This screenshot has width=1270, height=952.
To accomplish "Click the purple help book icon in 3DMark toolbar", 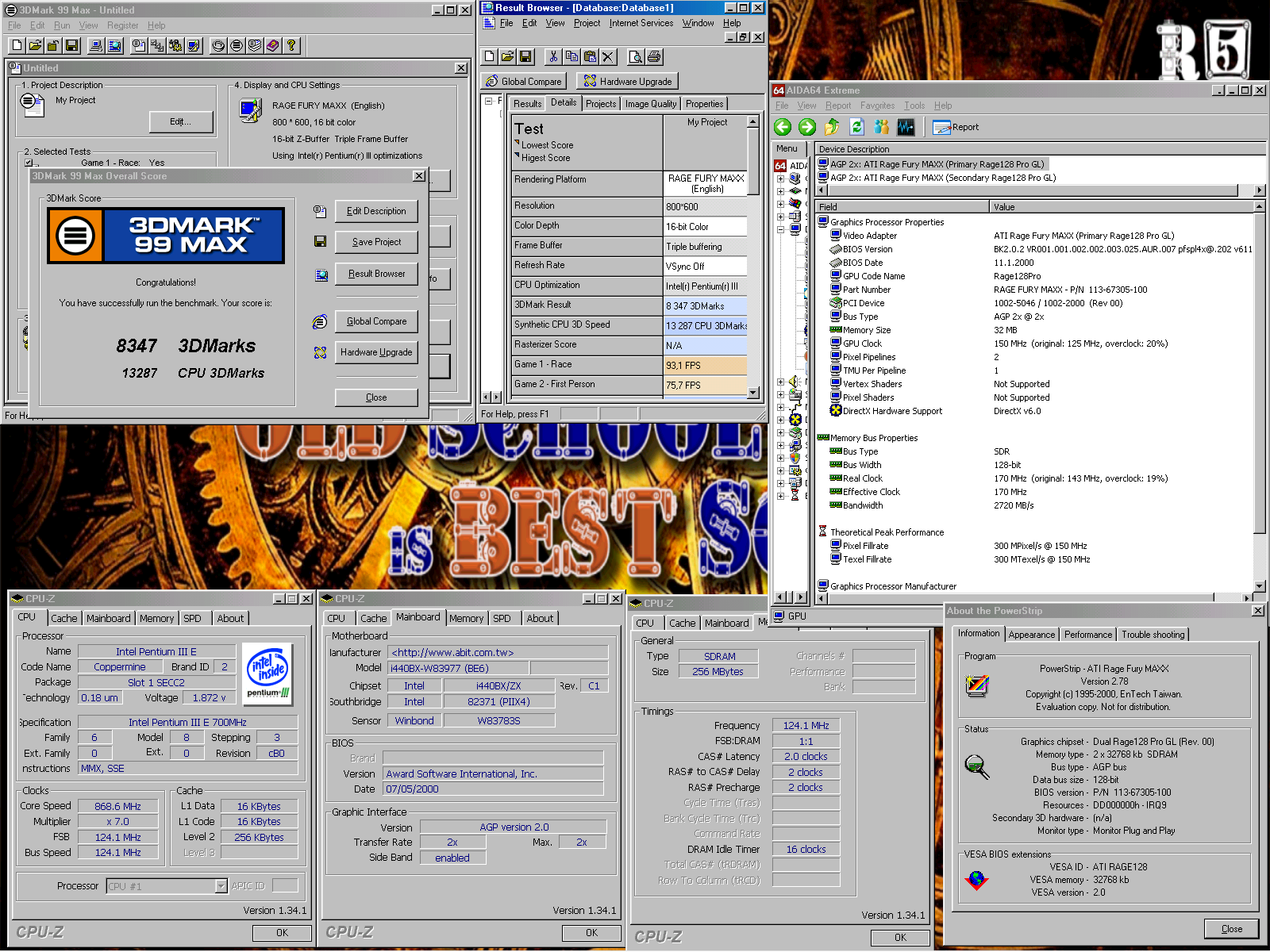I will [x=273, y=45].
